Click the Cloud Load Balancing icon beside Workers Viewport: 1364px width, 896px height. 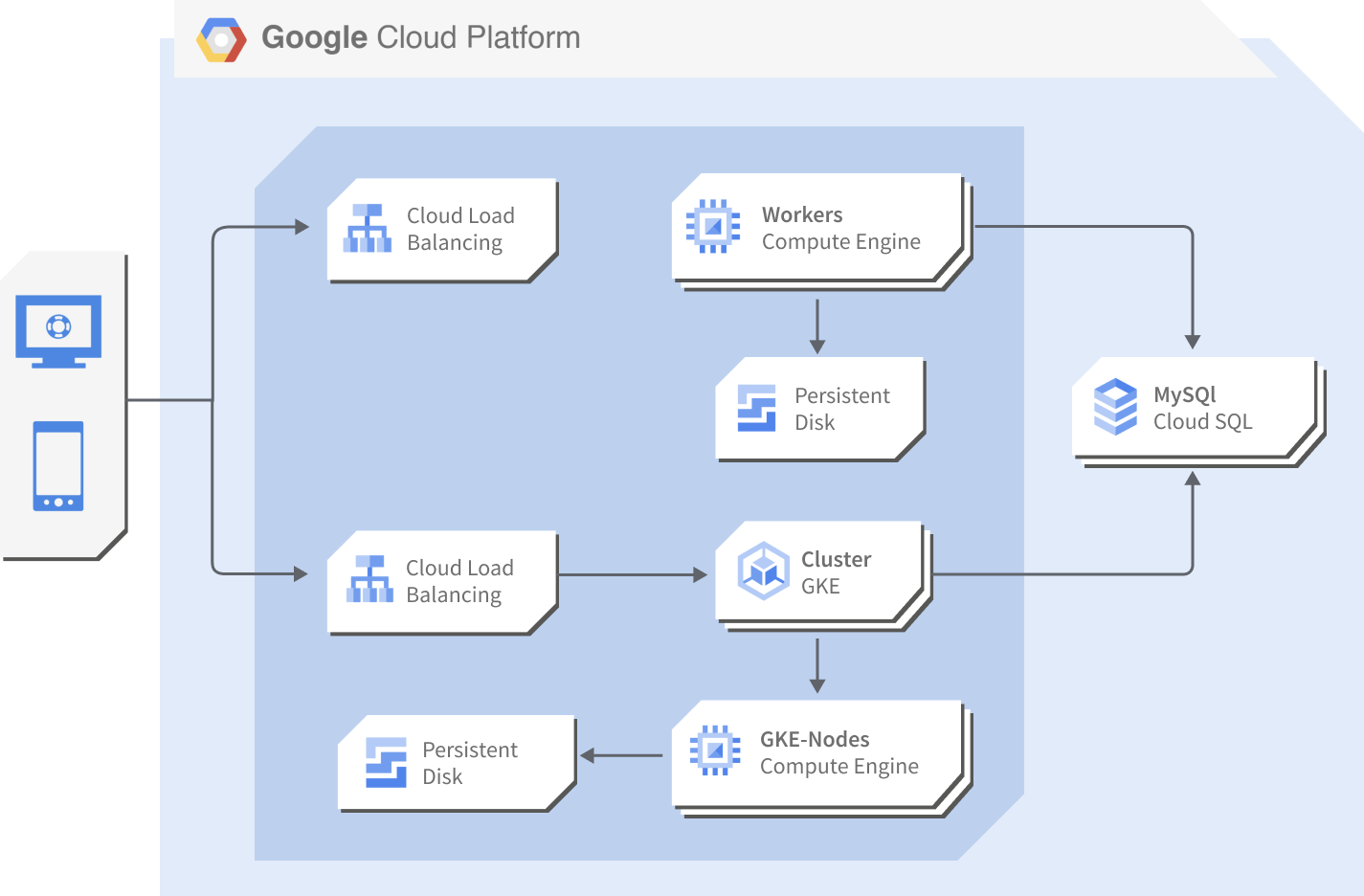pos(368,228)
